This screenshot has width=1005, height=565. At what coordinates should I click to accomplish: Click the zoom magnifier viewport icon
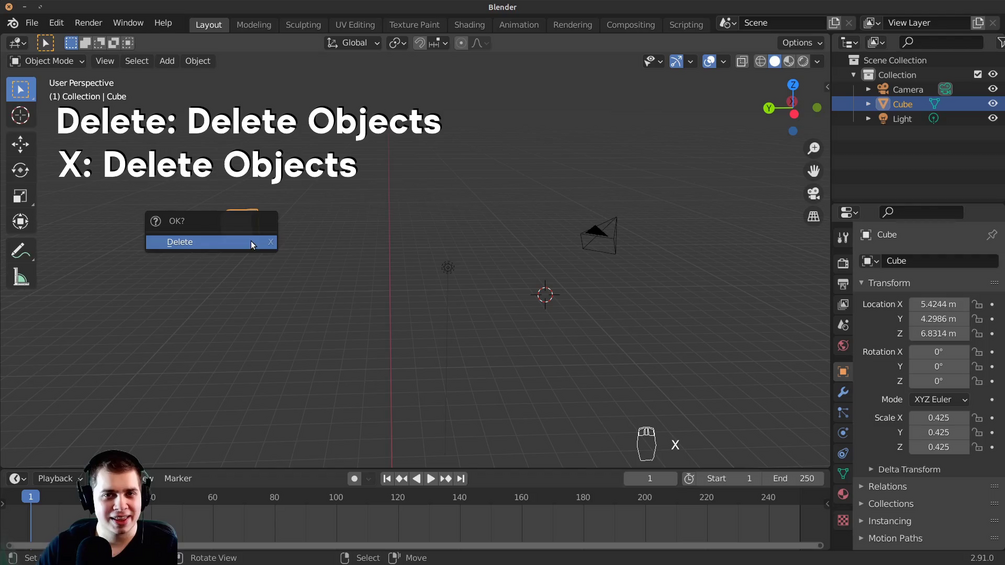[x=813, y=148]
